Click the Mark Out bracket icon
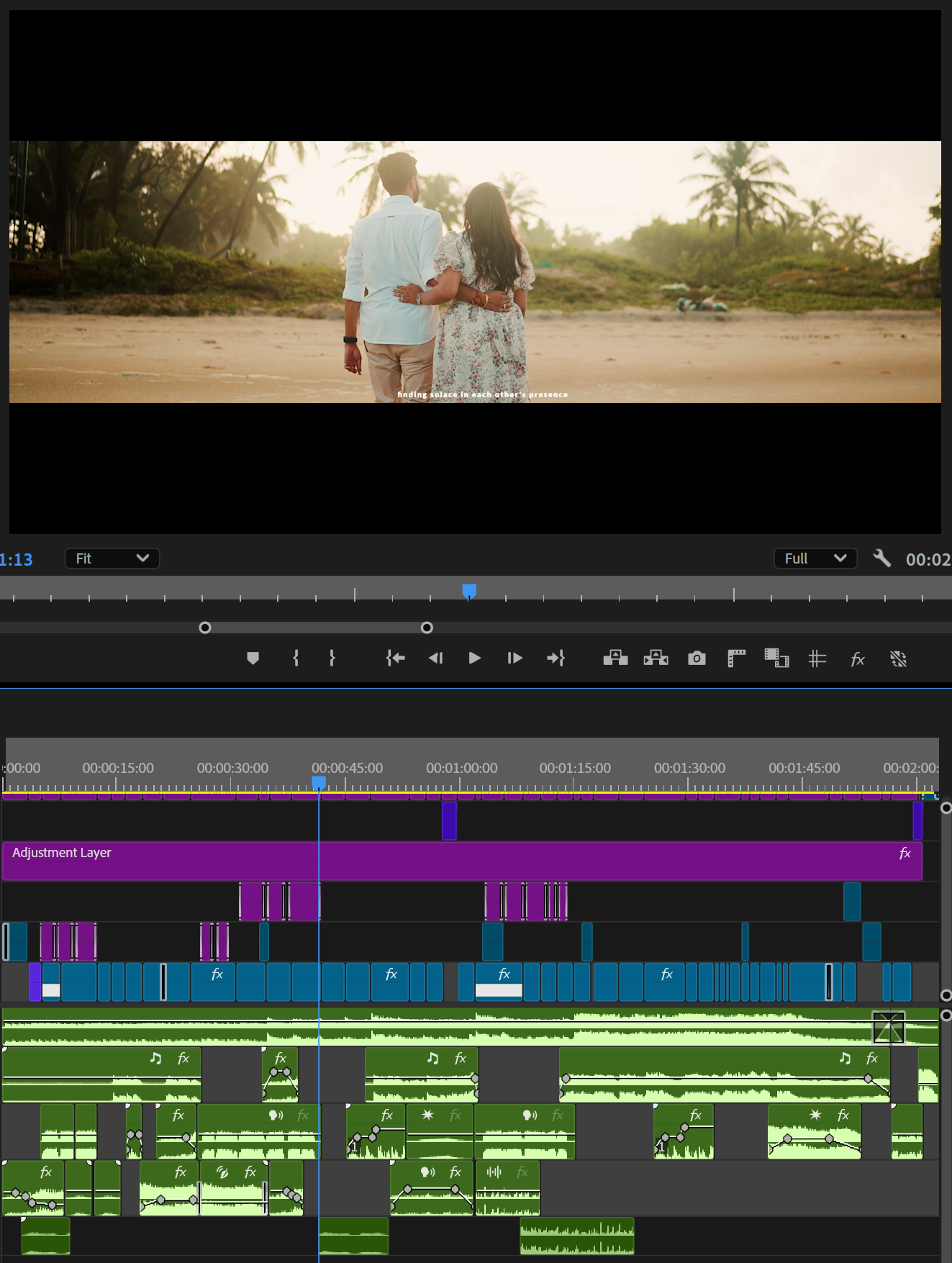 coord(332,658)
